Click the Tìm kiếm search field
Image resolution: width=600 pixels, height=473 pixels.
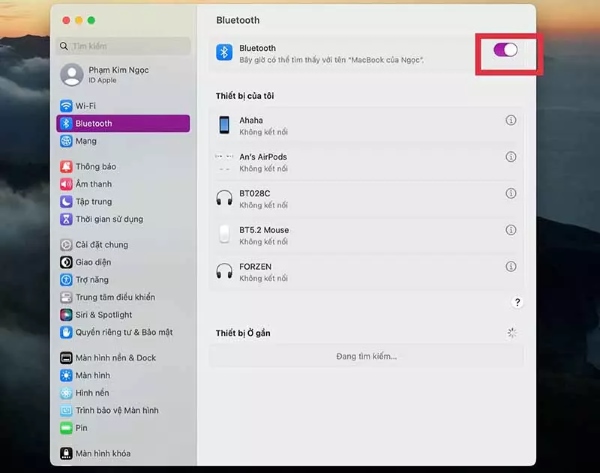(x=123, y=46)
